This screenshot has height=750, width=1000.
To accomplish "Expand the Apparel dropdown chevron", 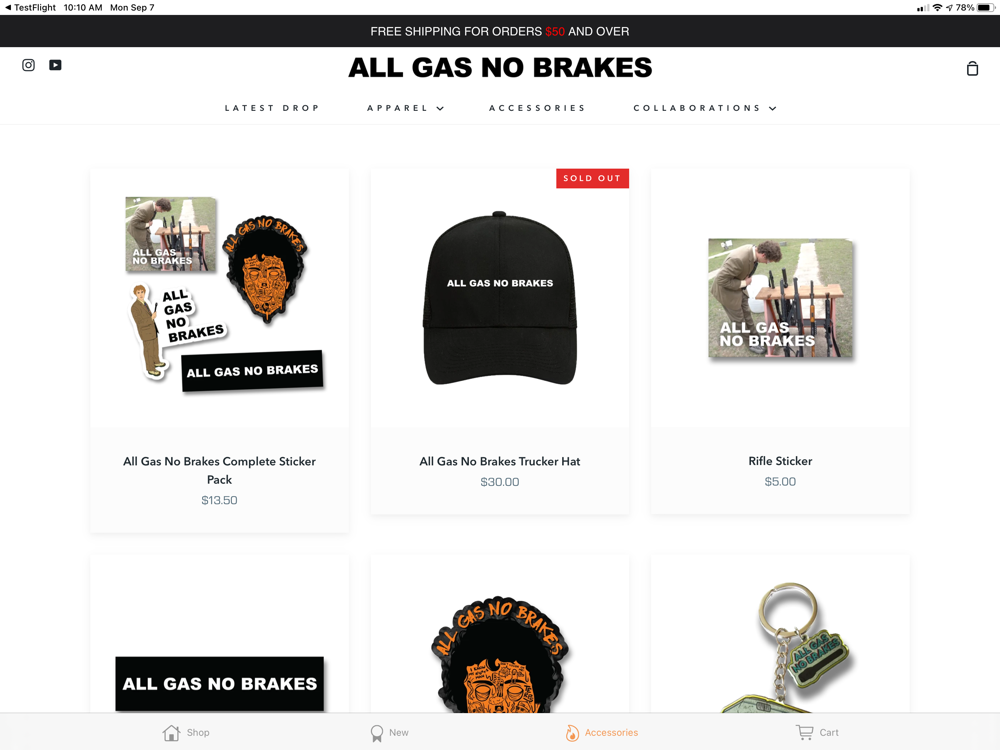I will click(x=440, y=108).
